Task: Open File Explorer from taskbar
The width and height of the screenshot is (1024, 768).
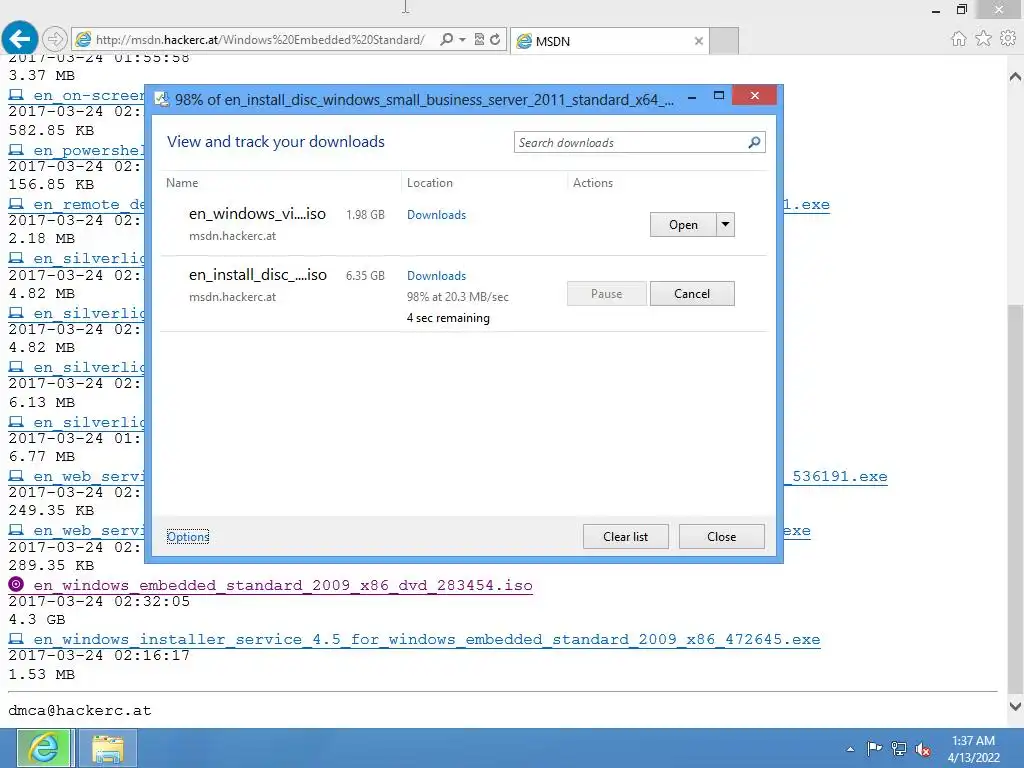Action: pyautogui.click(x=108, y=748)
